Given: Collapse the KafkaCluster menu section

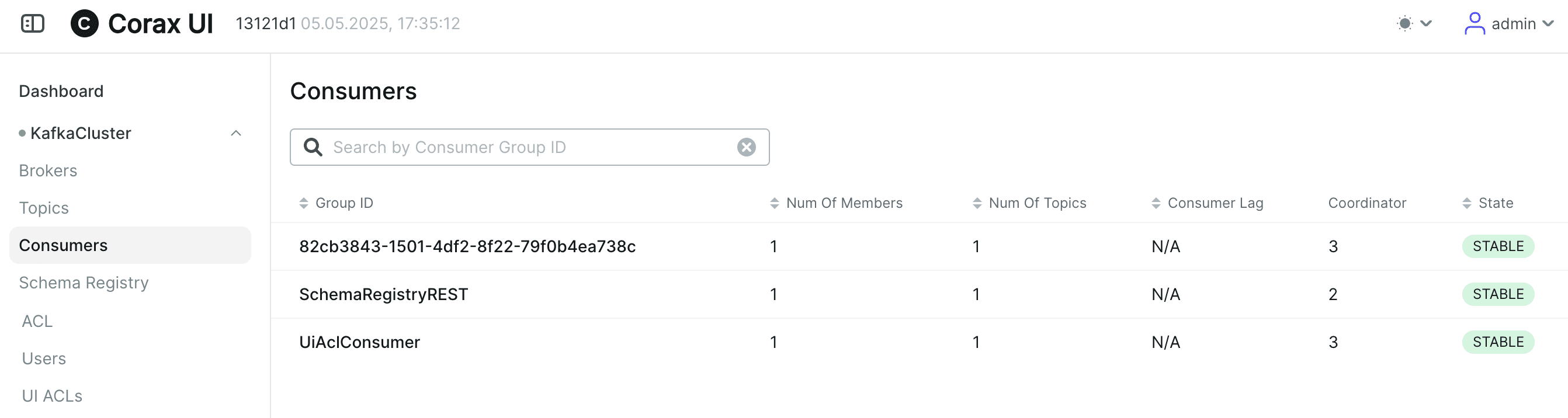Looking at the screenshot, I should click(x=236, y=133).
